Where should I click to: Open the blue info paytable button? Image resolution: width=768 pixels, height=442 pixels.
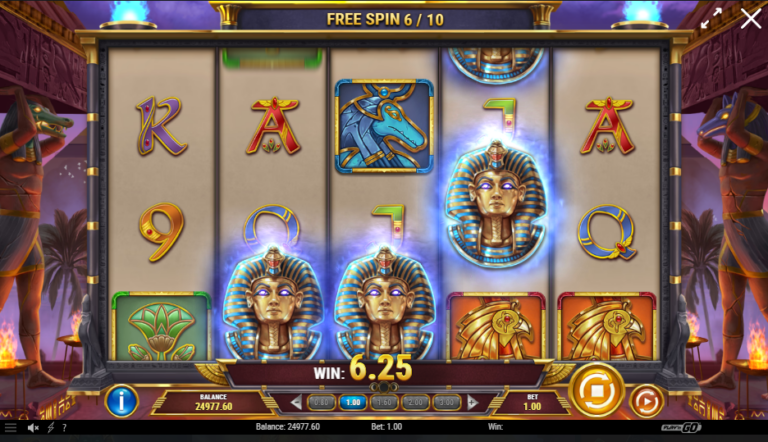point(121,401)
